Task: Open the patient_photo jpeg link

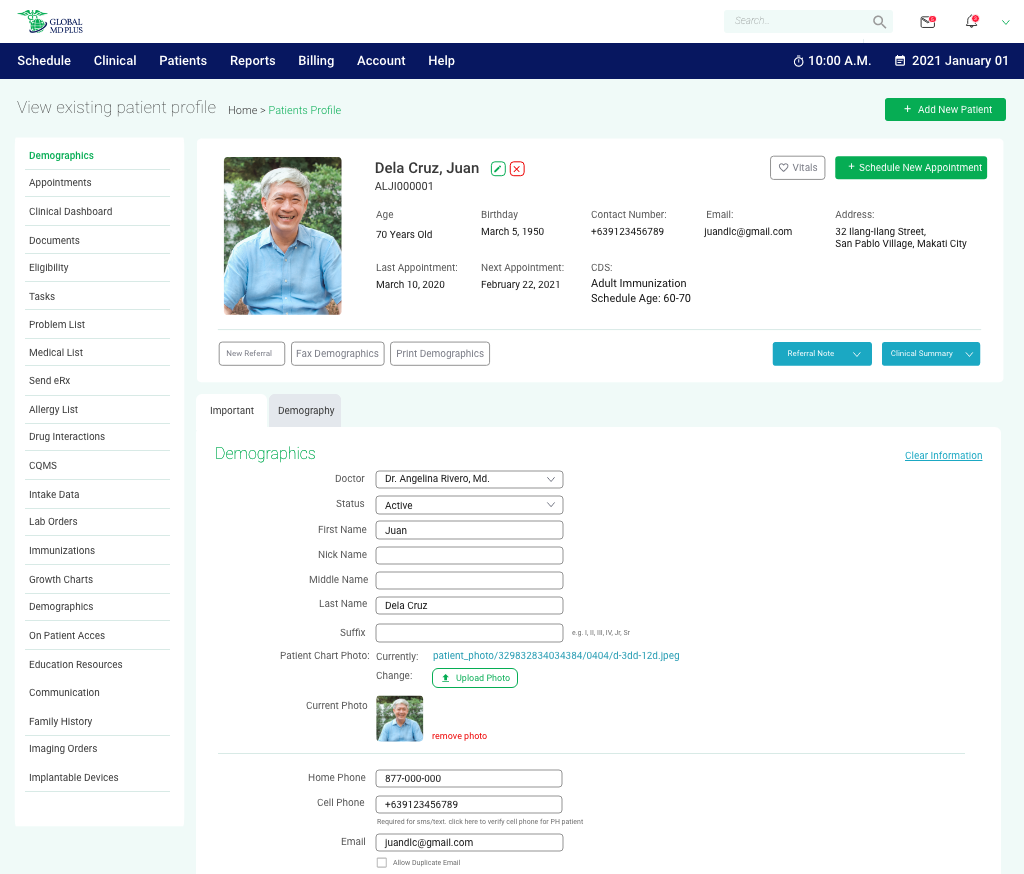Action: (556, 655)
